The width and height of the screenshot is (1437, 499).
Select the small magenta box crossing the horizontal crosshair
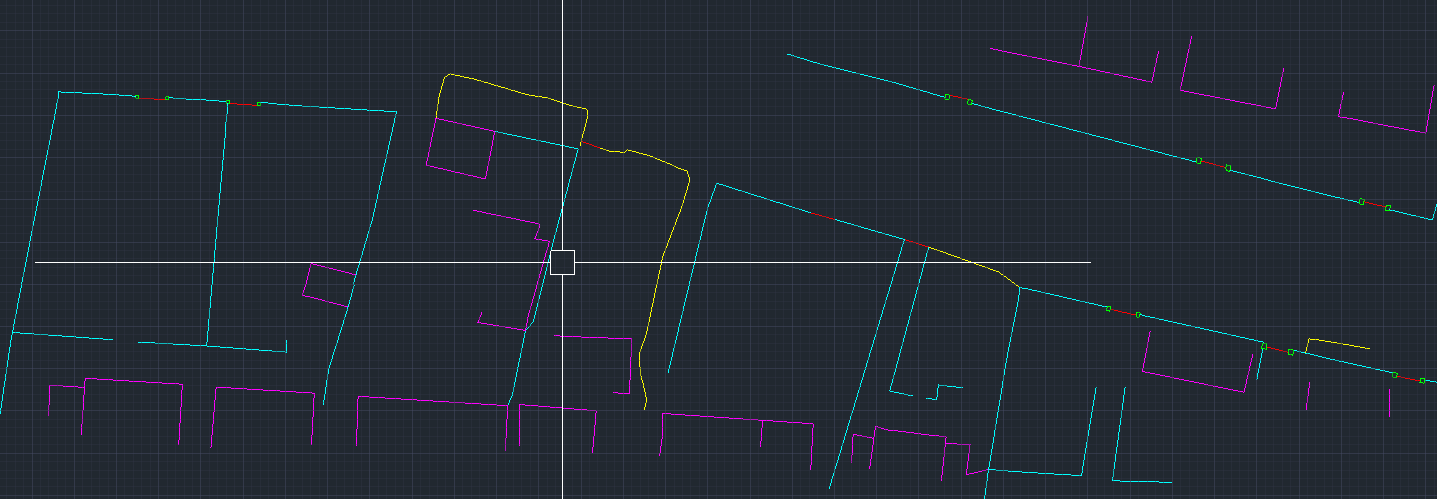click(x=328, y=284)
